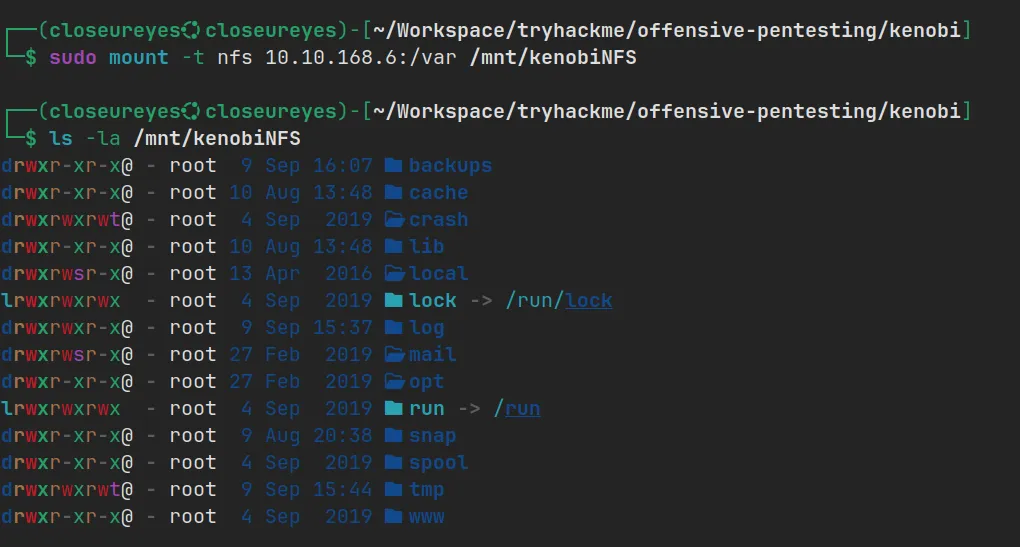Viewport: 1020px width, 547px height.
Task: Select the log directory name
Action: [426, 328]
